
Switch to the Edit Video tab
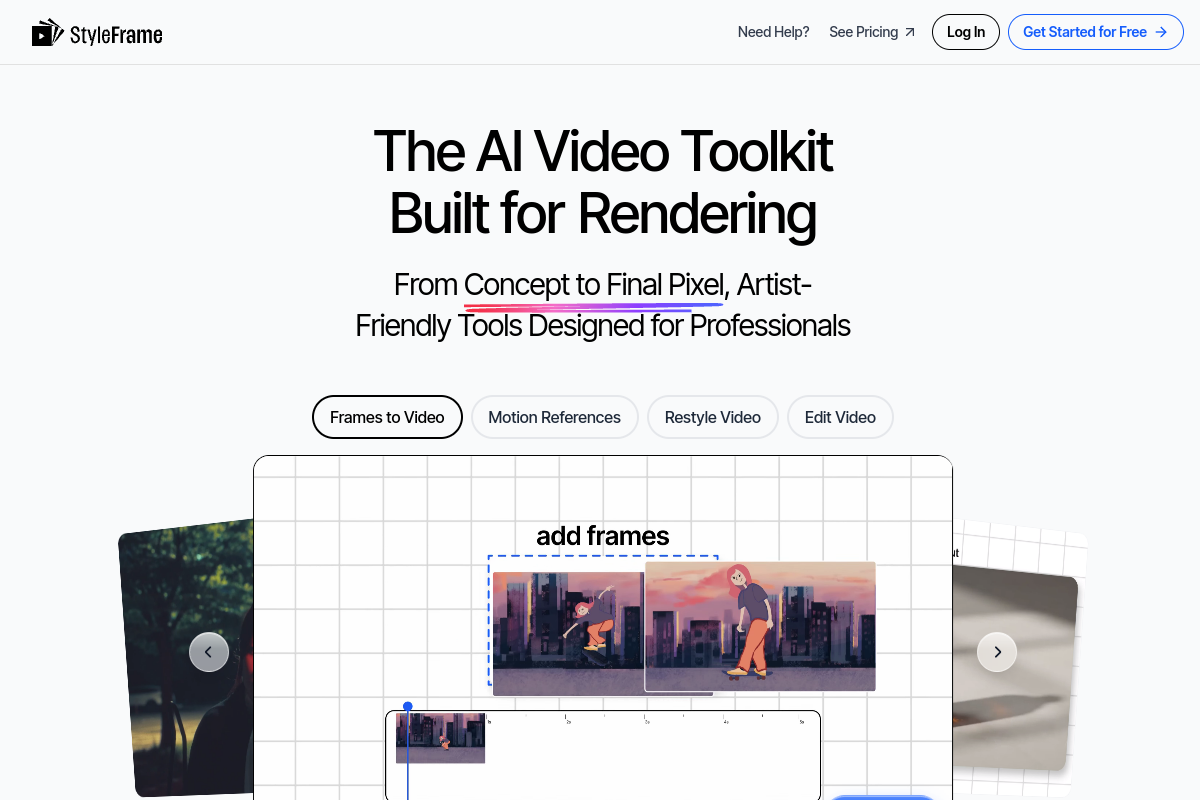coord(840,417)
